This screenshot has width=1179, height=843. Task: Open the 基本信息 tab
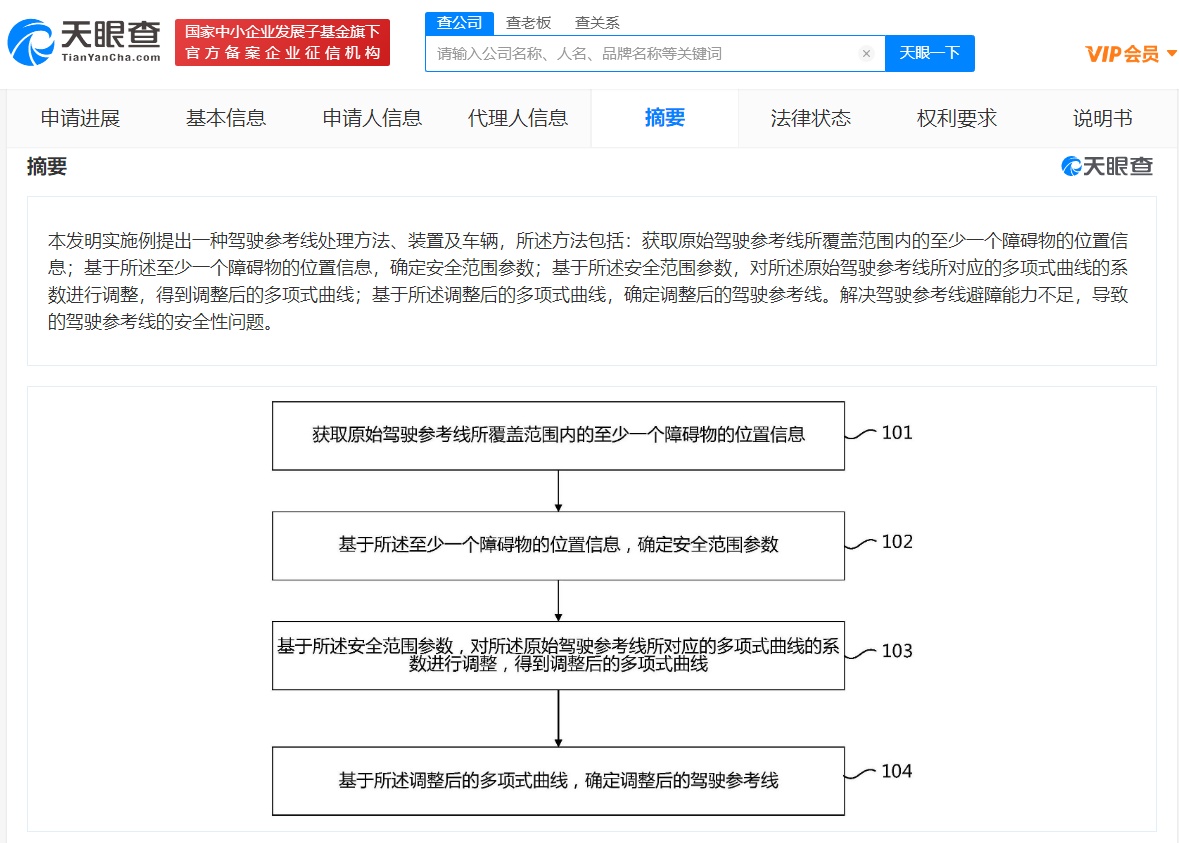pyautogui.click(x=226, y=118)
